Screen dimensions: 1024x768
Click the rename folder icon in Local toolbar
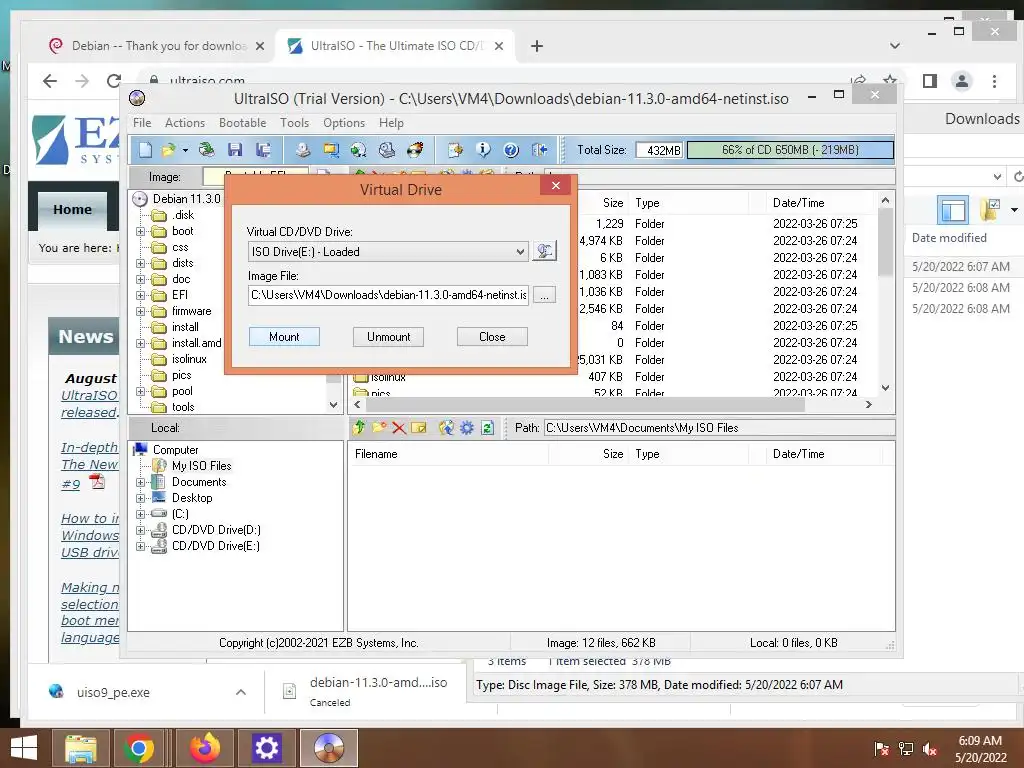[419, 428]
